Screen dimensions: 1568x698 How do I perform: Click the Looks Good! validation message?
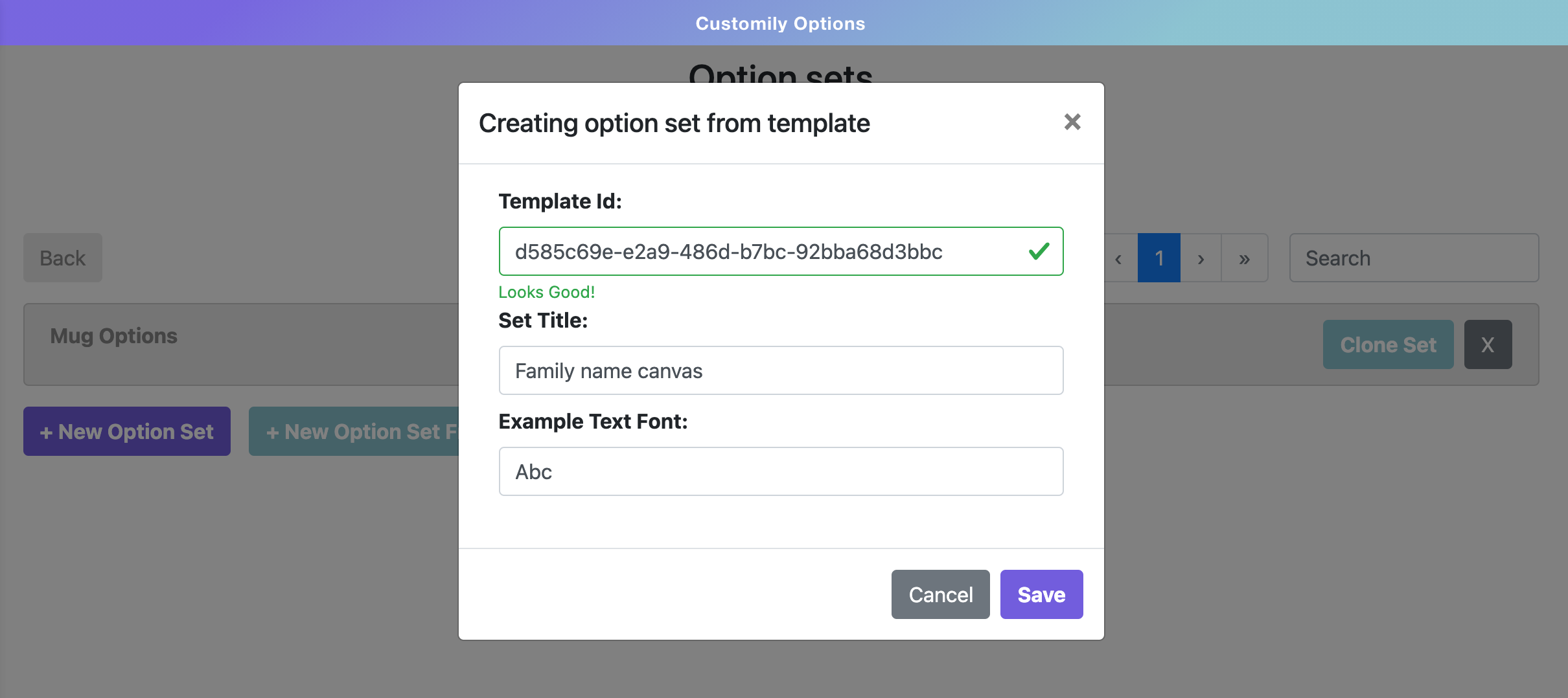(x=546, y=292)
